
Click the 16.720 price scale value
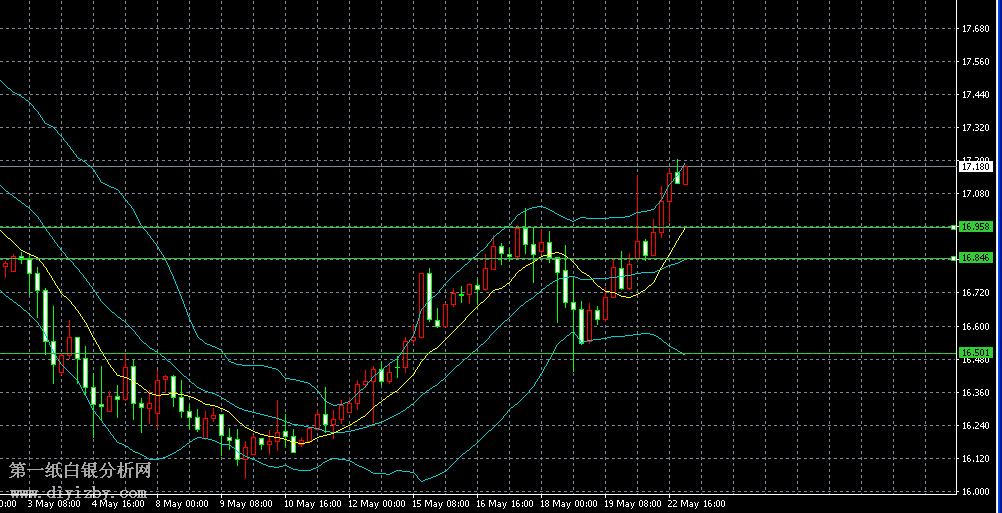(x=975, y=293)
